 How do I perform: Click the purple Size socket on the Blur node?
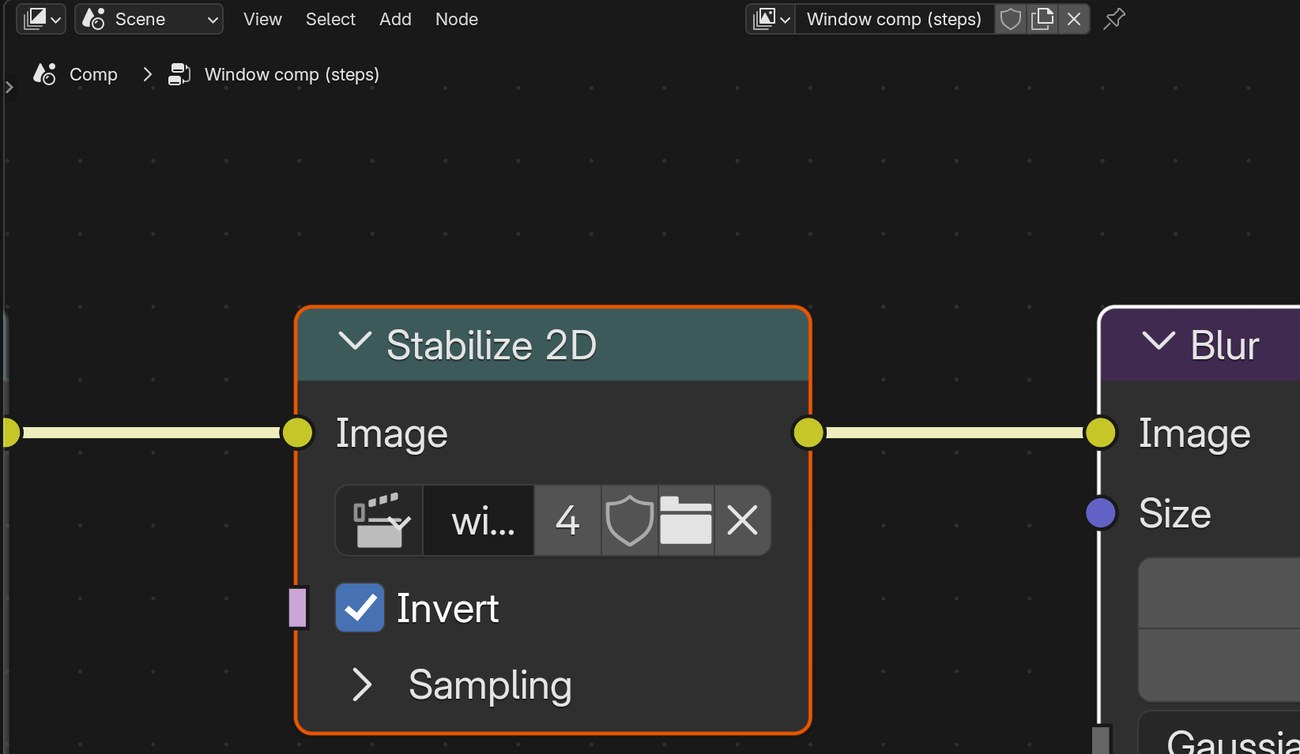(x=1101, y=513)
